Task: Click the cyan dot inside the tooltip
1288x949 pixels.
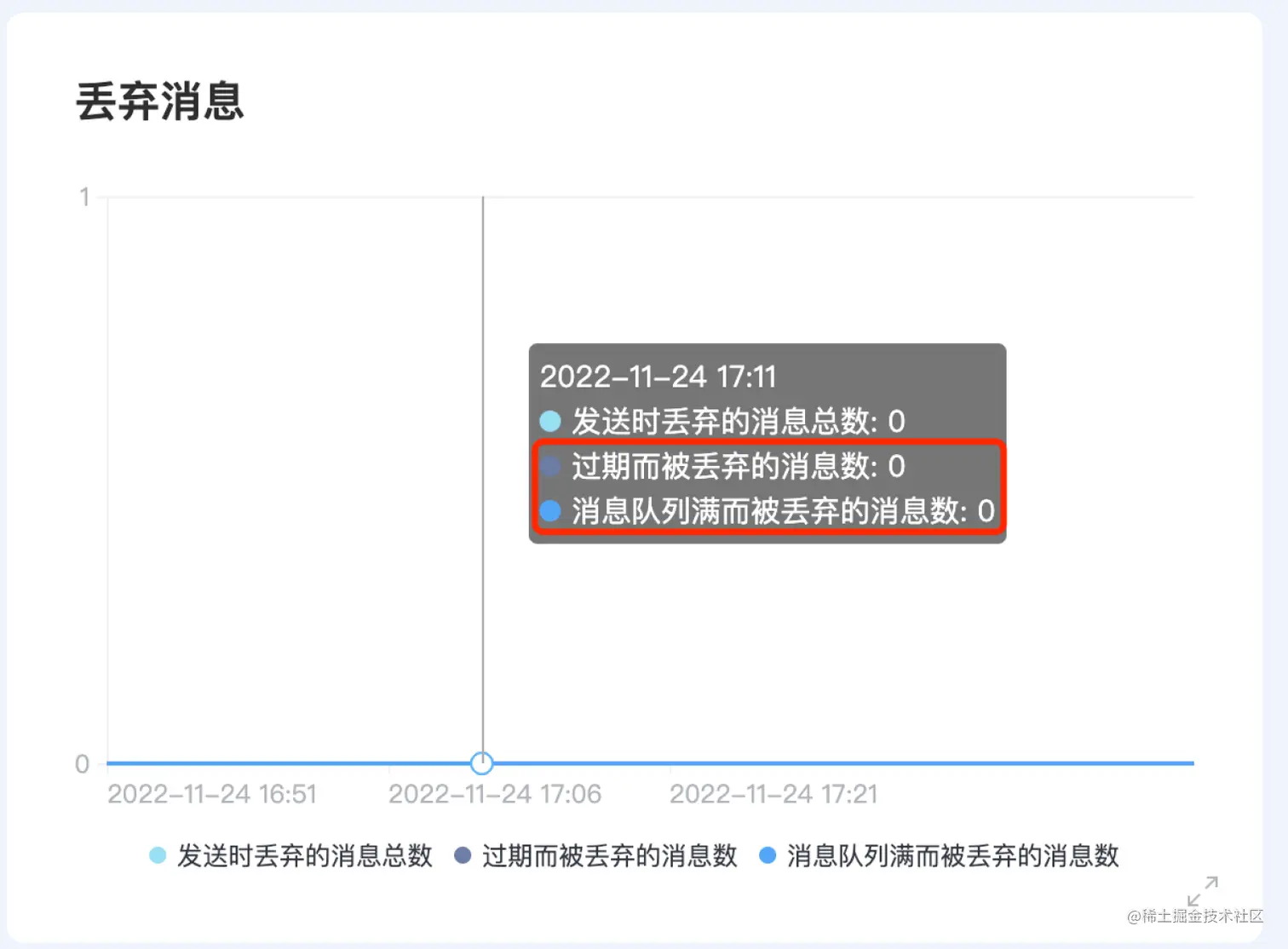Action: click(x=550, y=421)
